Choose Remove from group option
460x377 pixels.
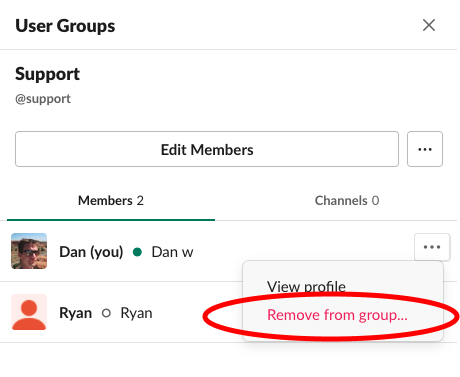[x=337, y=315]
